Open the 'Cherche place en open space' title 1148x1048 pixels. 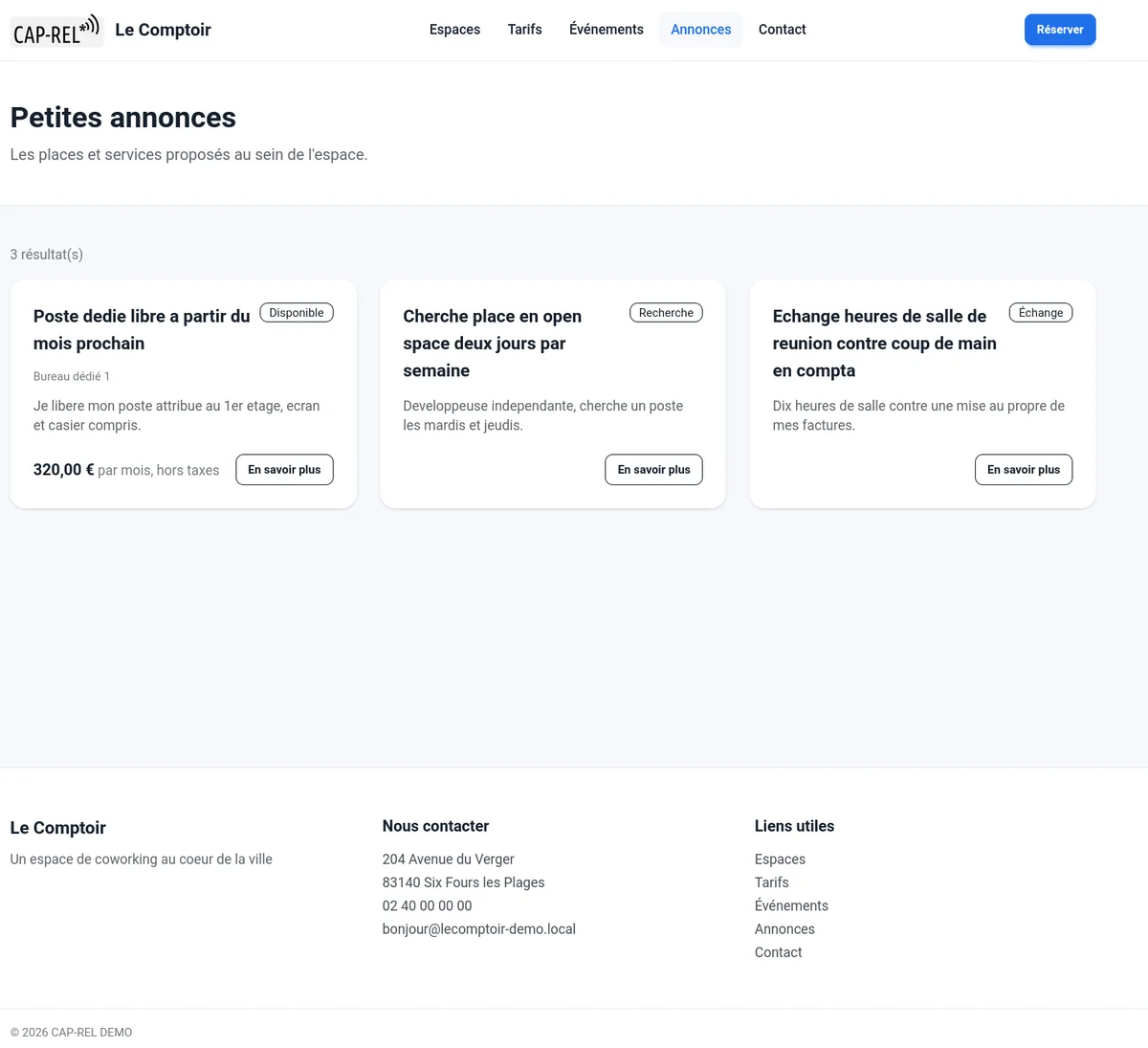click(x=492, y=344)
